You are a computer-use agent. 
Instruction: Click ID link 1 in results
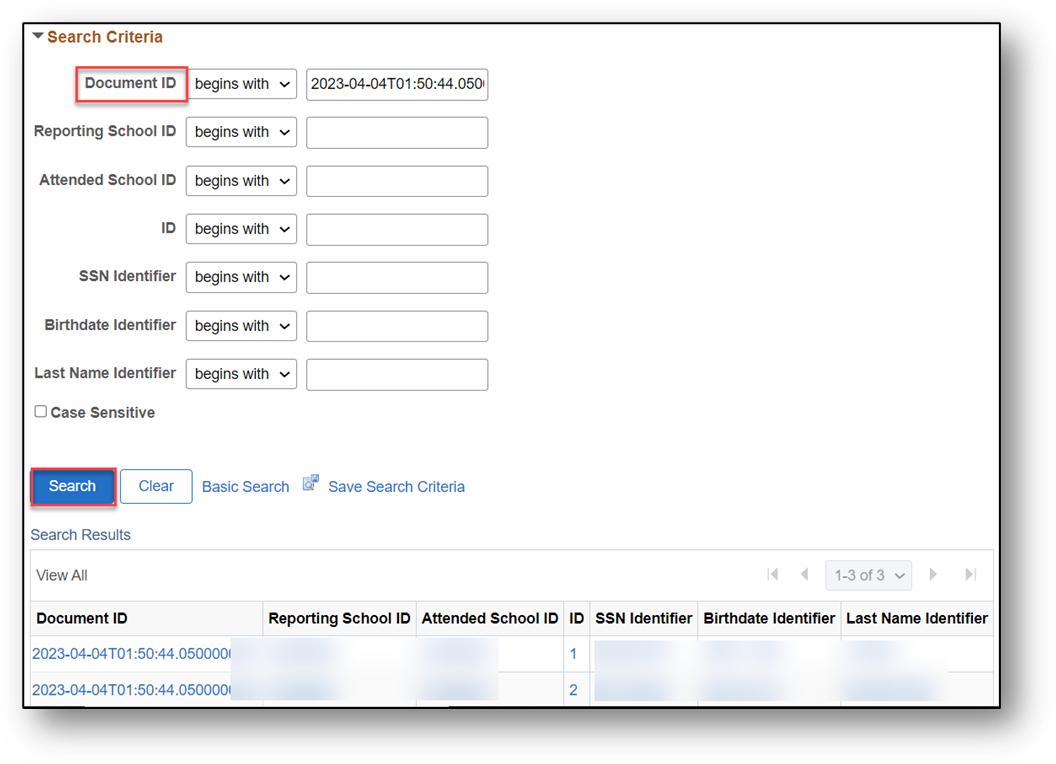pos(573,654)
